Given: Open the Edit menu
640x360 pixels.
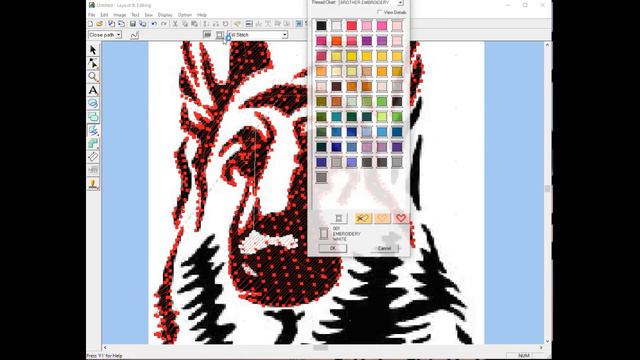Looking at the screenshot, I should click(104, 15).
